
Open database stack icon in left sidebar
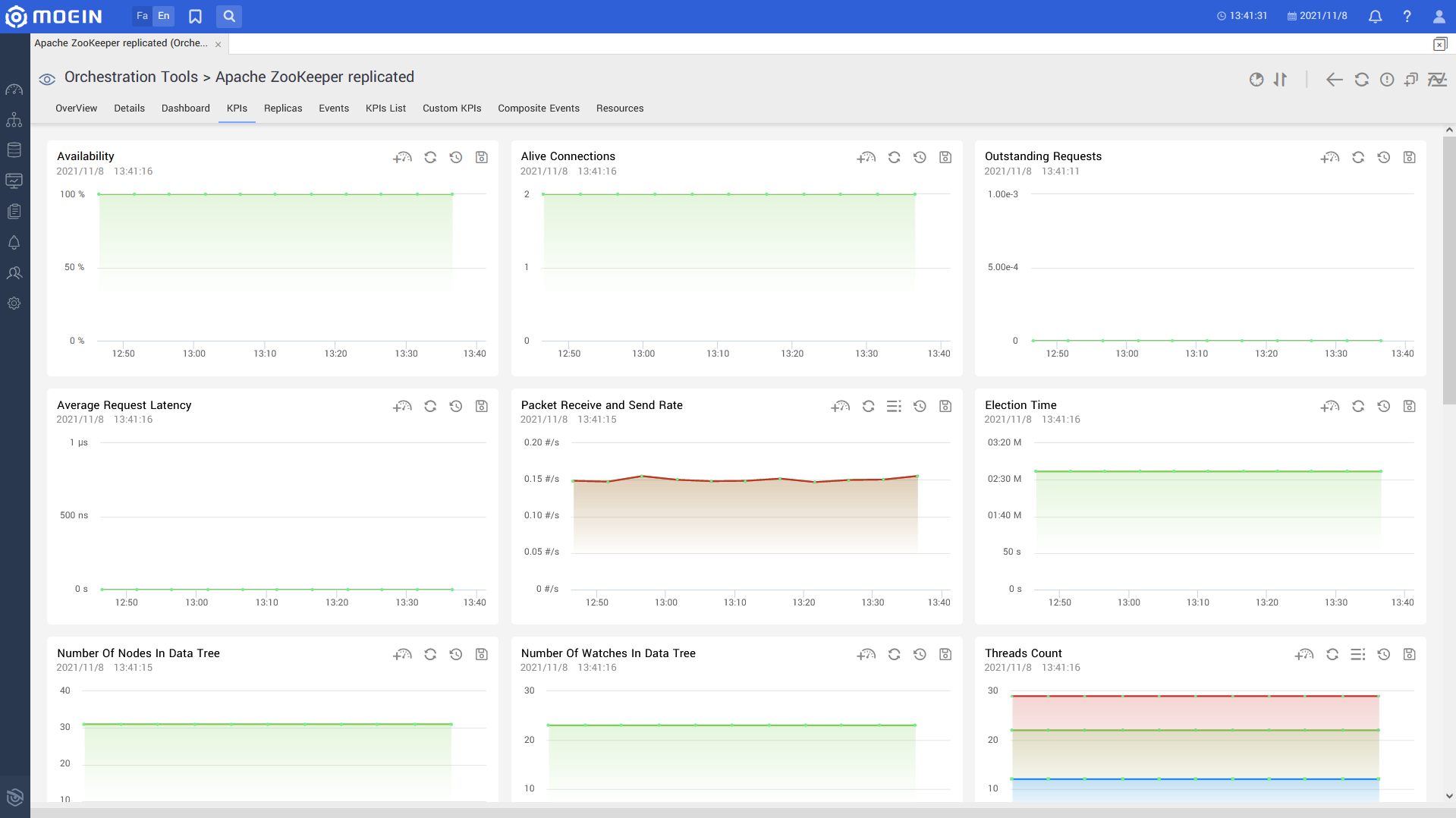(14, 150)
